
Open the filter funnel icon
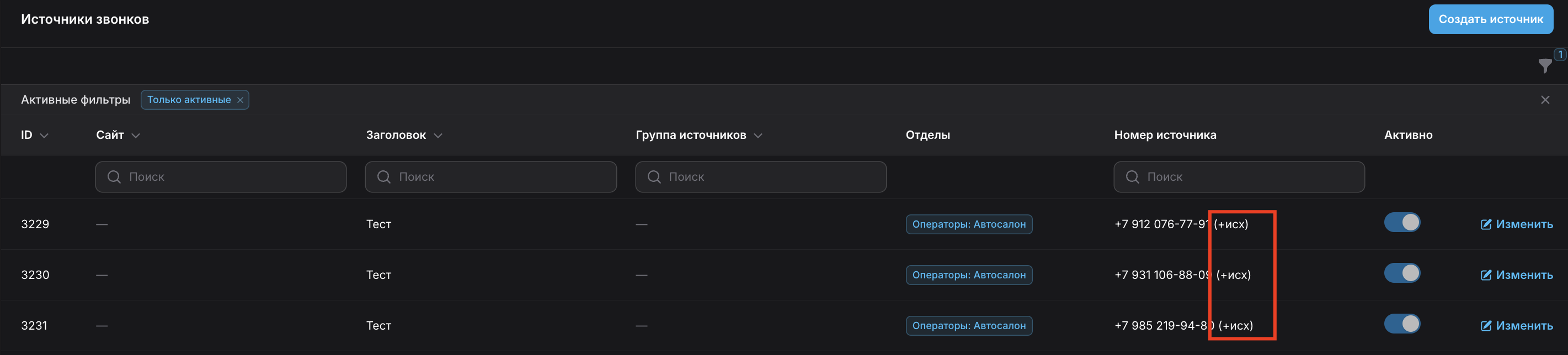click(x=1544, y=66)
